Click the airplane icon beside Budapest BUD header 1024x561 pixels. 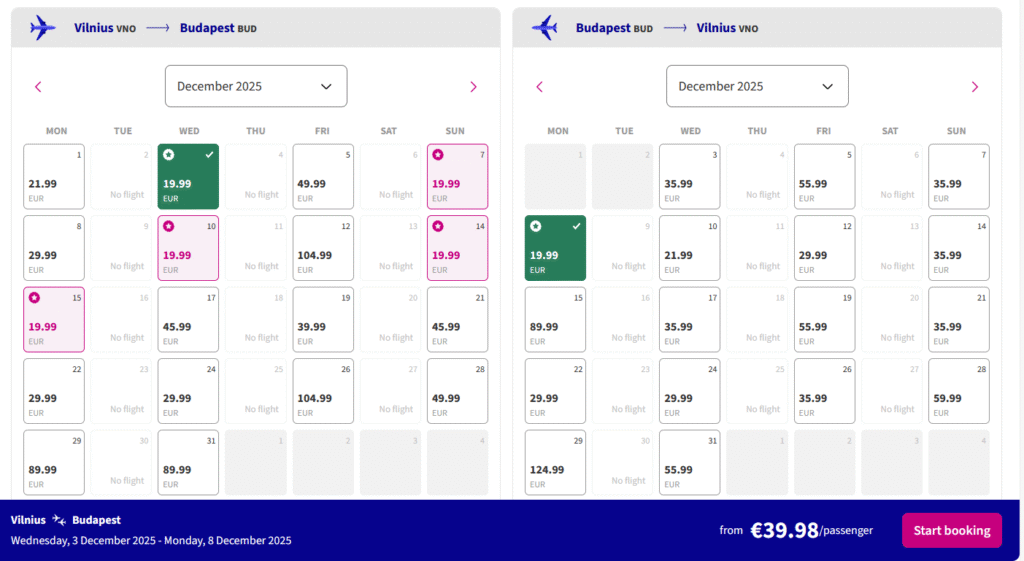(x=544, y=27)
